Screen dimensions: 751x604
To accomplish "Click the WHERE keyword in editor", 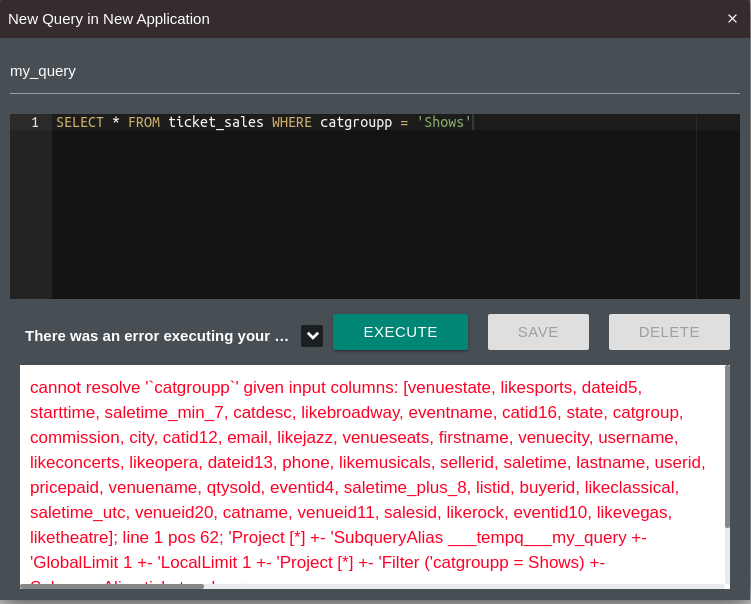I will pyautogui.click(x=292, y=123).
